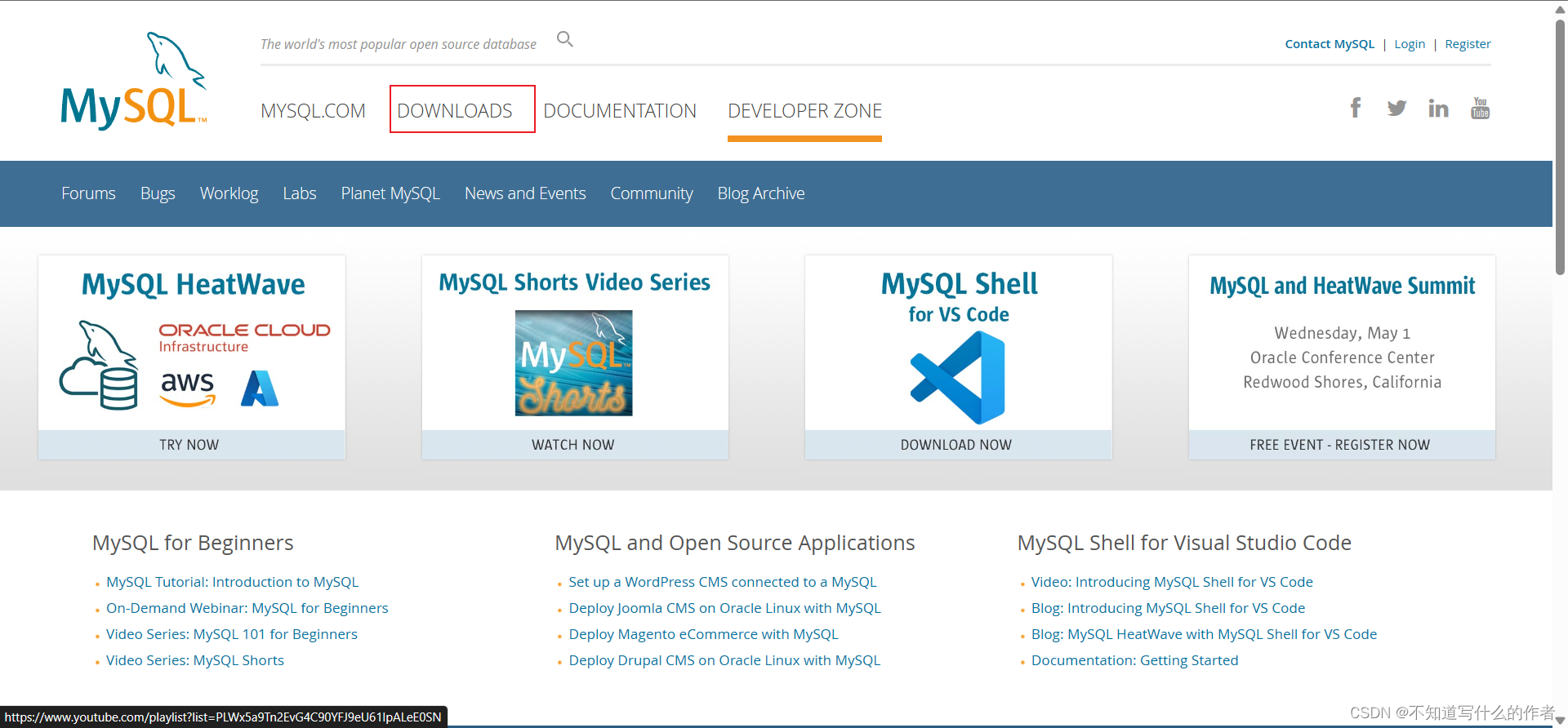Click the scrollbar up arrow

(x=1561, y=8)
